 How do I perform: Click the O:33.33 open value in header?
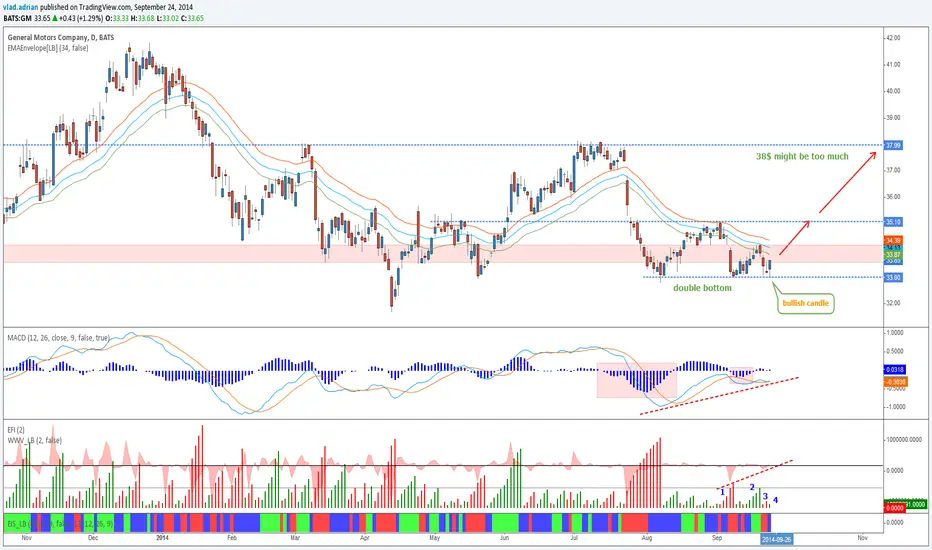117,18
